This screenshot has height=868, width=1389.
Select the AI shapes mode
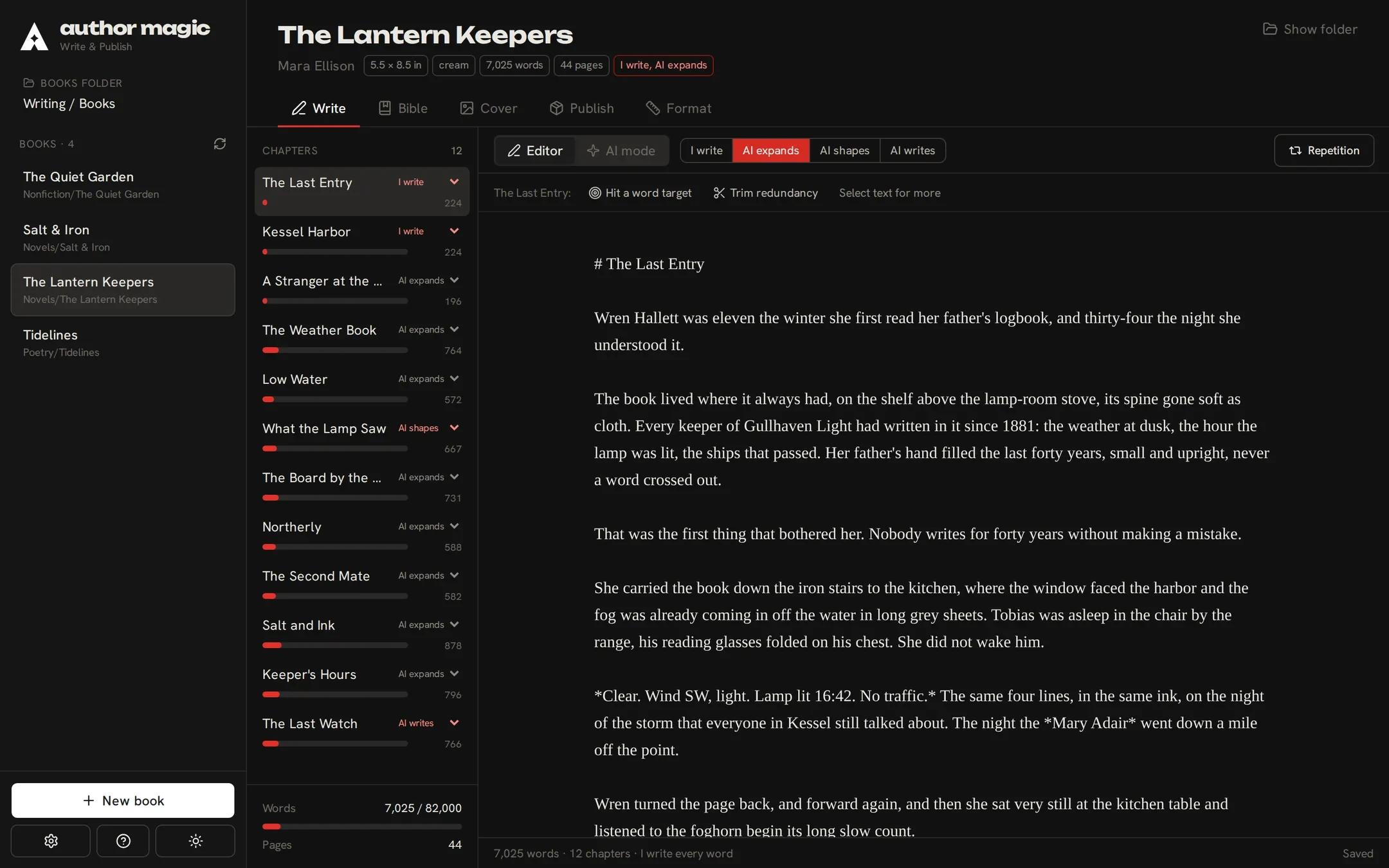pyautogui.click(x=844, y=150)
